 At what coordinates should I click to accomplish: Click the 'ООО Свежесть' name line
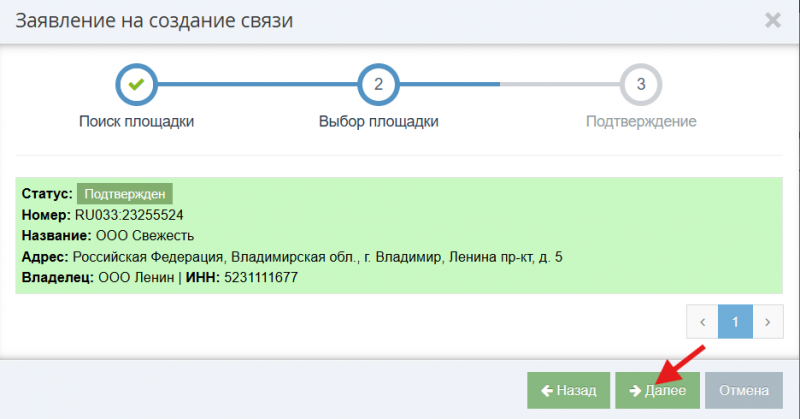[136, 236]
